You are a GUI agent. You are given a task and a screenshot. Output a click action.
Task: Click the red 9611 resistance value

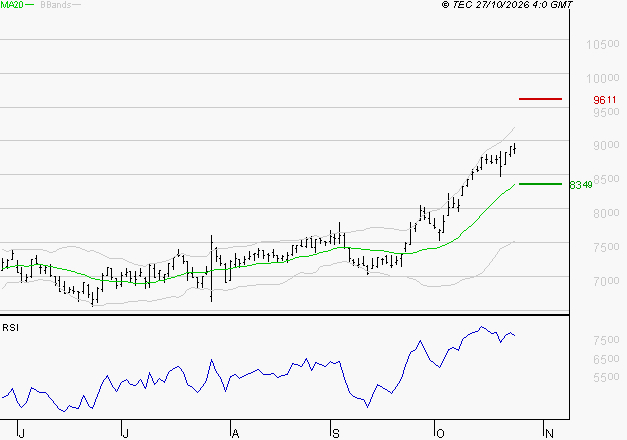tap(605, 100)
